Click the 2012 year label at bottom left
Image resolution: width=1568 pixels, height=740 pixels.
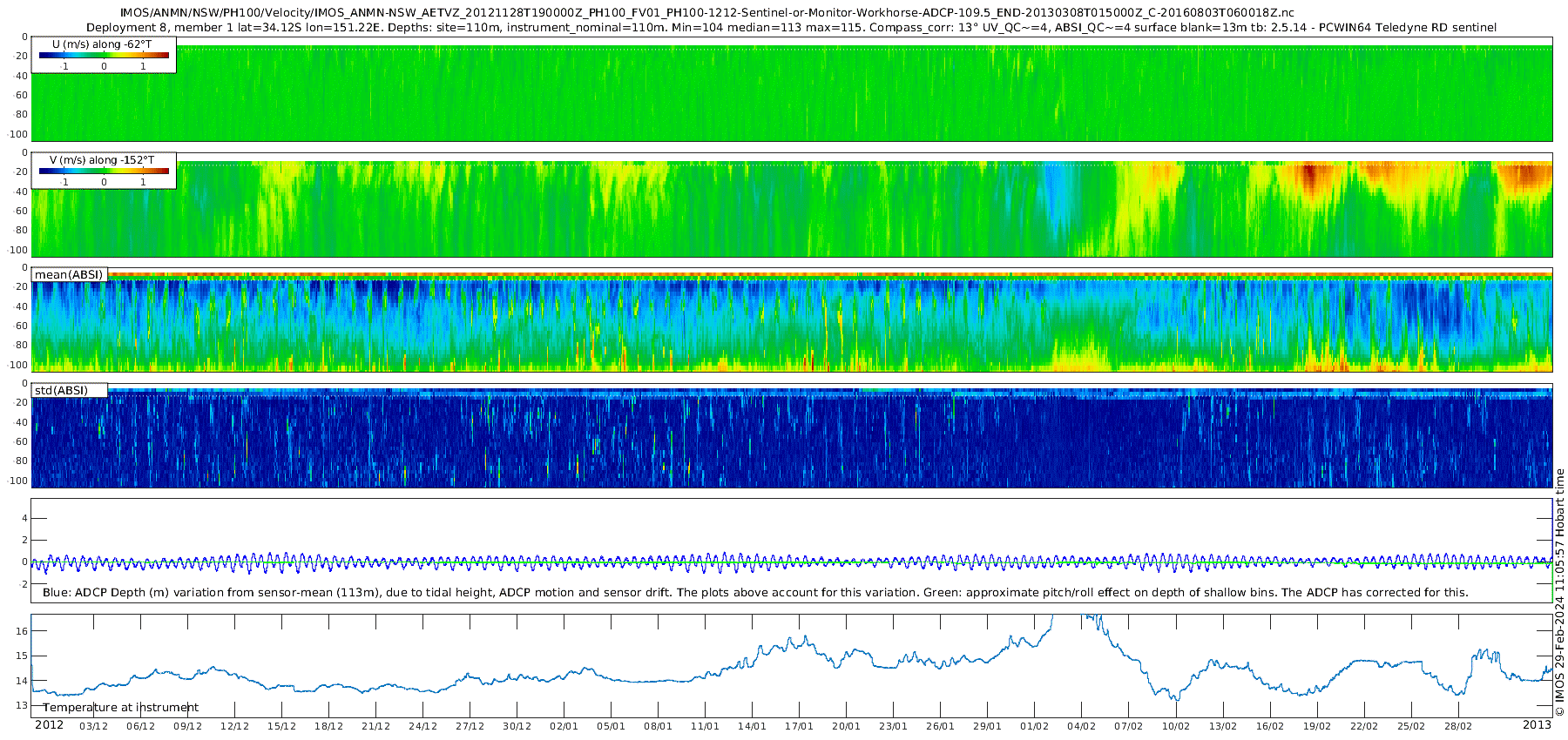(x=49, y=725)
